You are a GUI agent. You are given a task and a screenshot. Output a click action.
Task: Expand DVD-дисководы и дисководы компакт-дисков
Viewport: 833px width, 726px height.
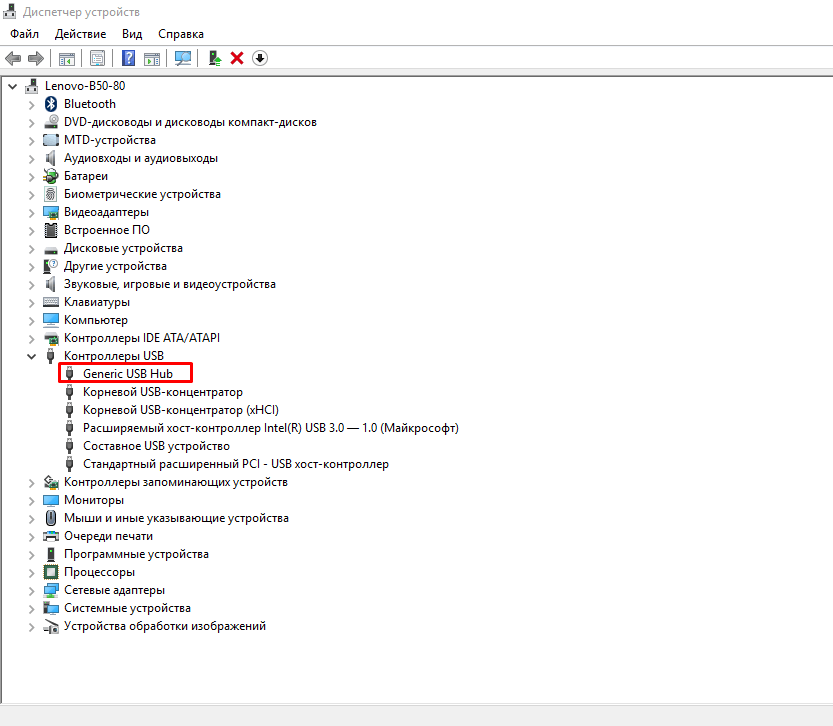click(x=31, y=123)
